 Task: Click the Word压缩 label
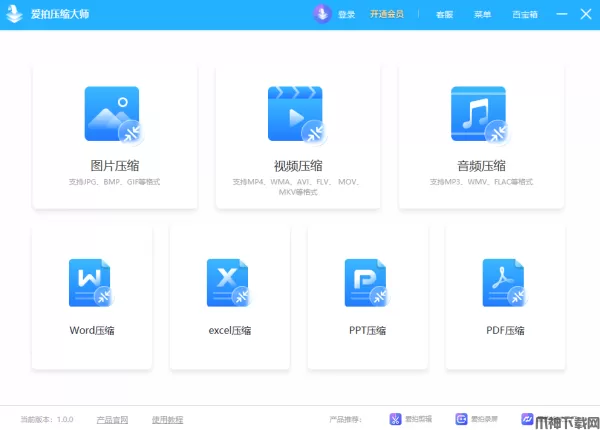pos(92,330)
